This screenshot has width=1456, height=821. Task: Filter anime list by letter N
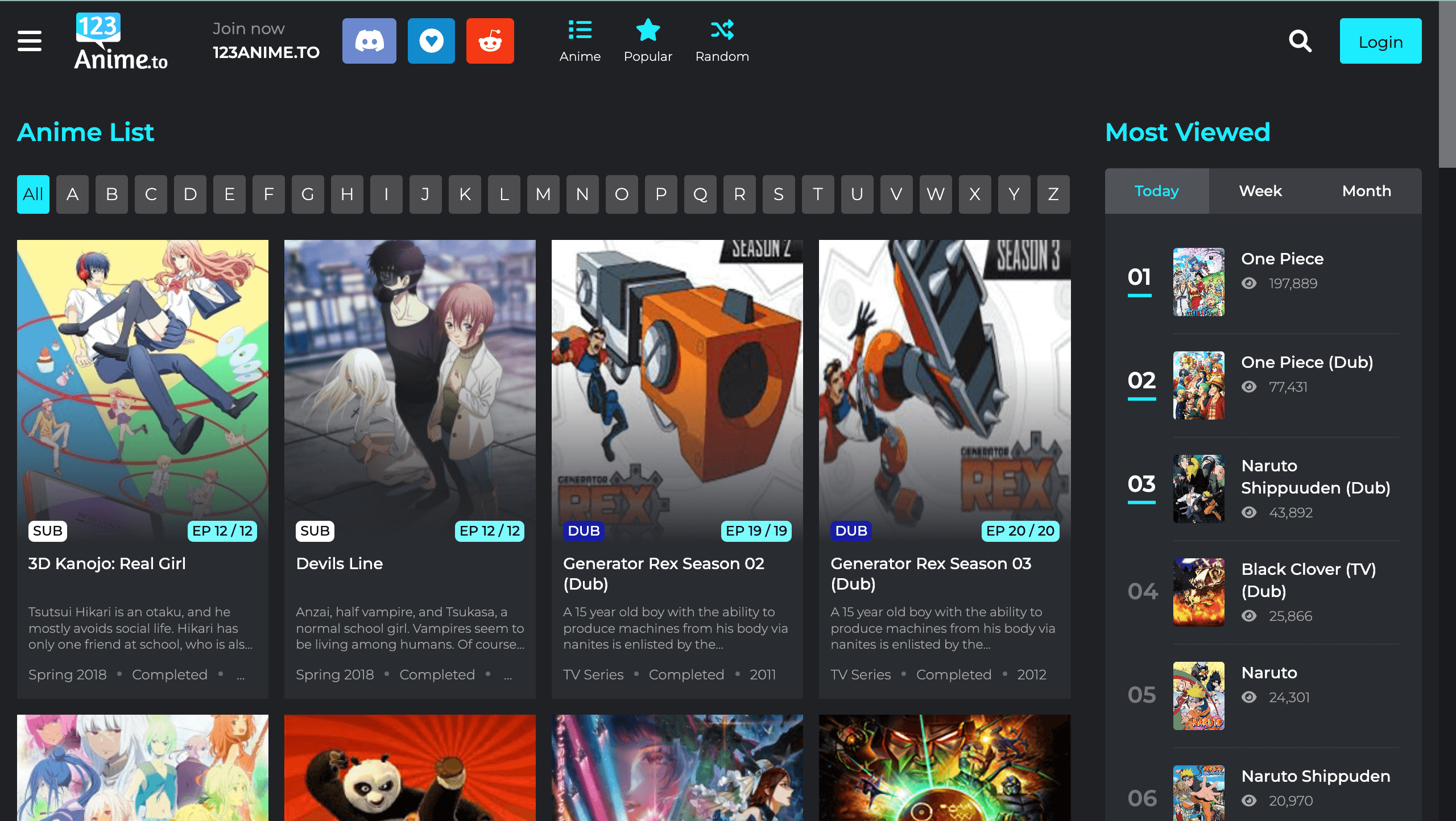pos(582,194)
